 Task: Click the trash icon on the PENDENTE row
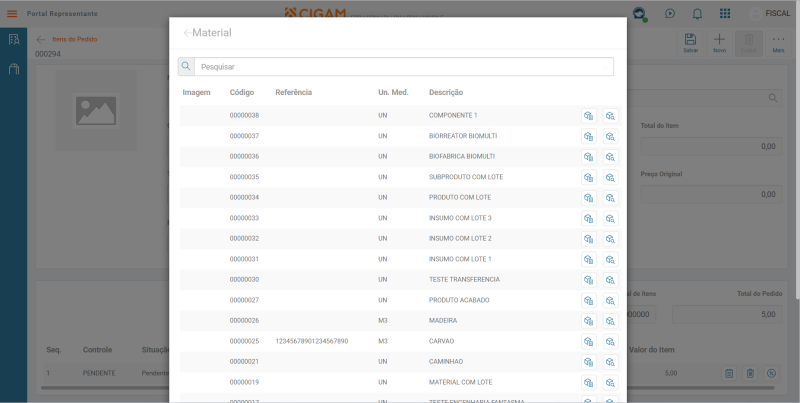[750, 373]
